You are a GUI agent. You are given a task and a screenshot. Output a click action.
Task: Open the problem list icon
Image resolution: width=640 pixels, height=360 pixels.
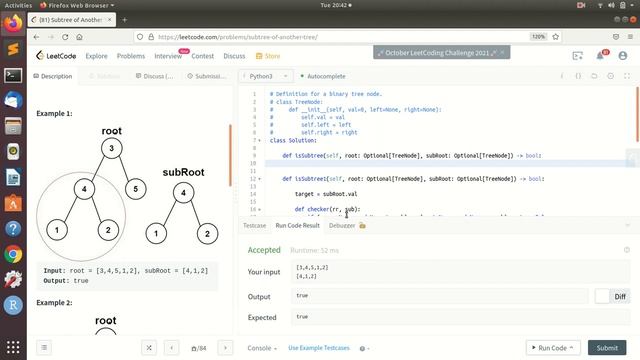pyautogui.click(x=44, y=348)
